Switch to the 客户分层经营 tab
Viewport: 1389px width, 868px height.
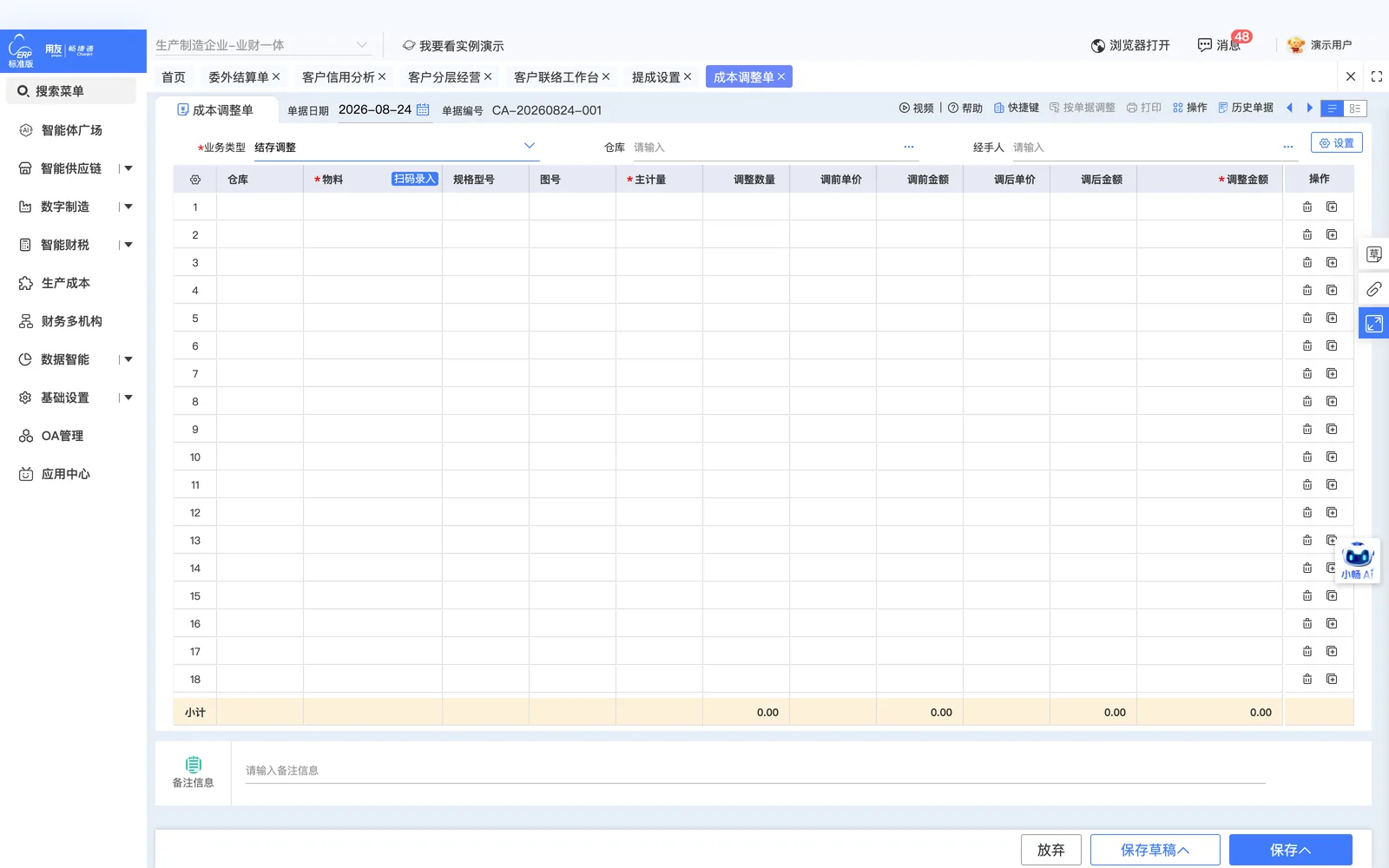(444, 77)
